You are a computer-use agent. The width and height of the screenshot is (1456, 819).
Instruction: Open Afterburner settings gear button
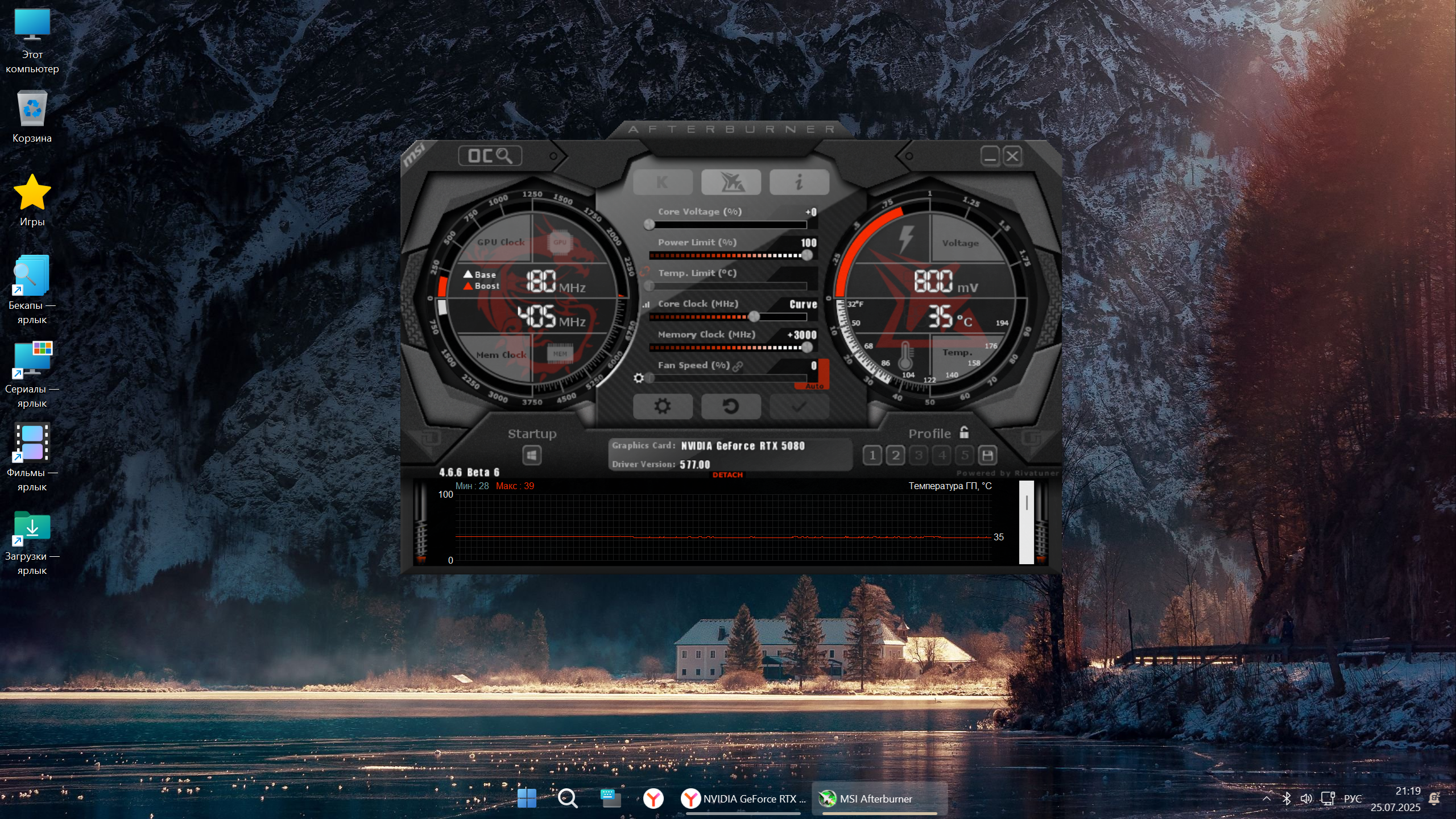[x=663, y=406]
